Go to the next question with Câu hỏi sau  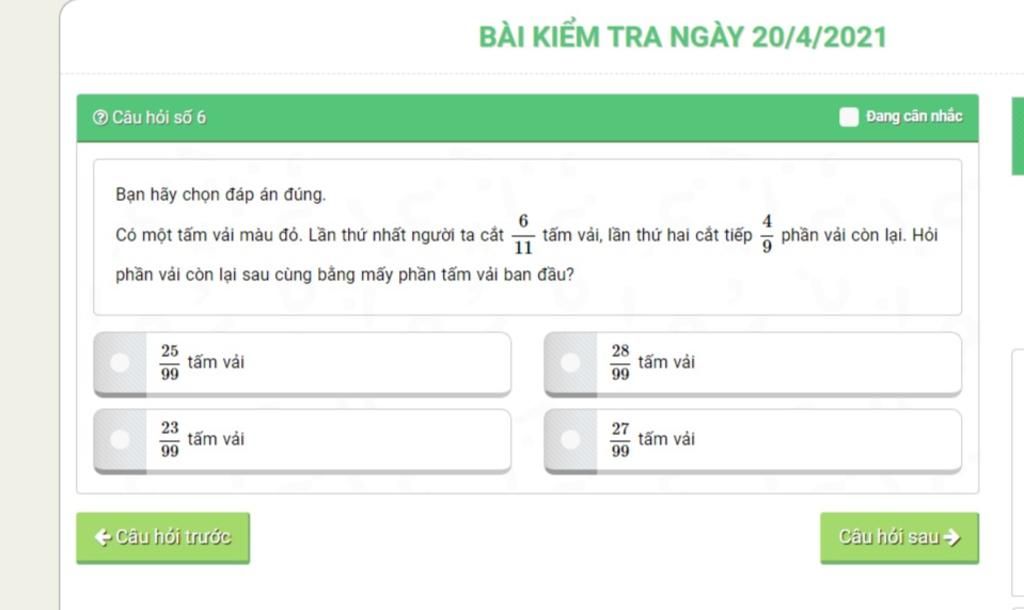pos(899,538)
